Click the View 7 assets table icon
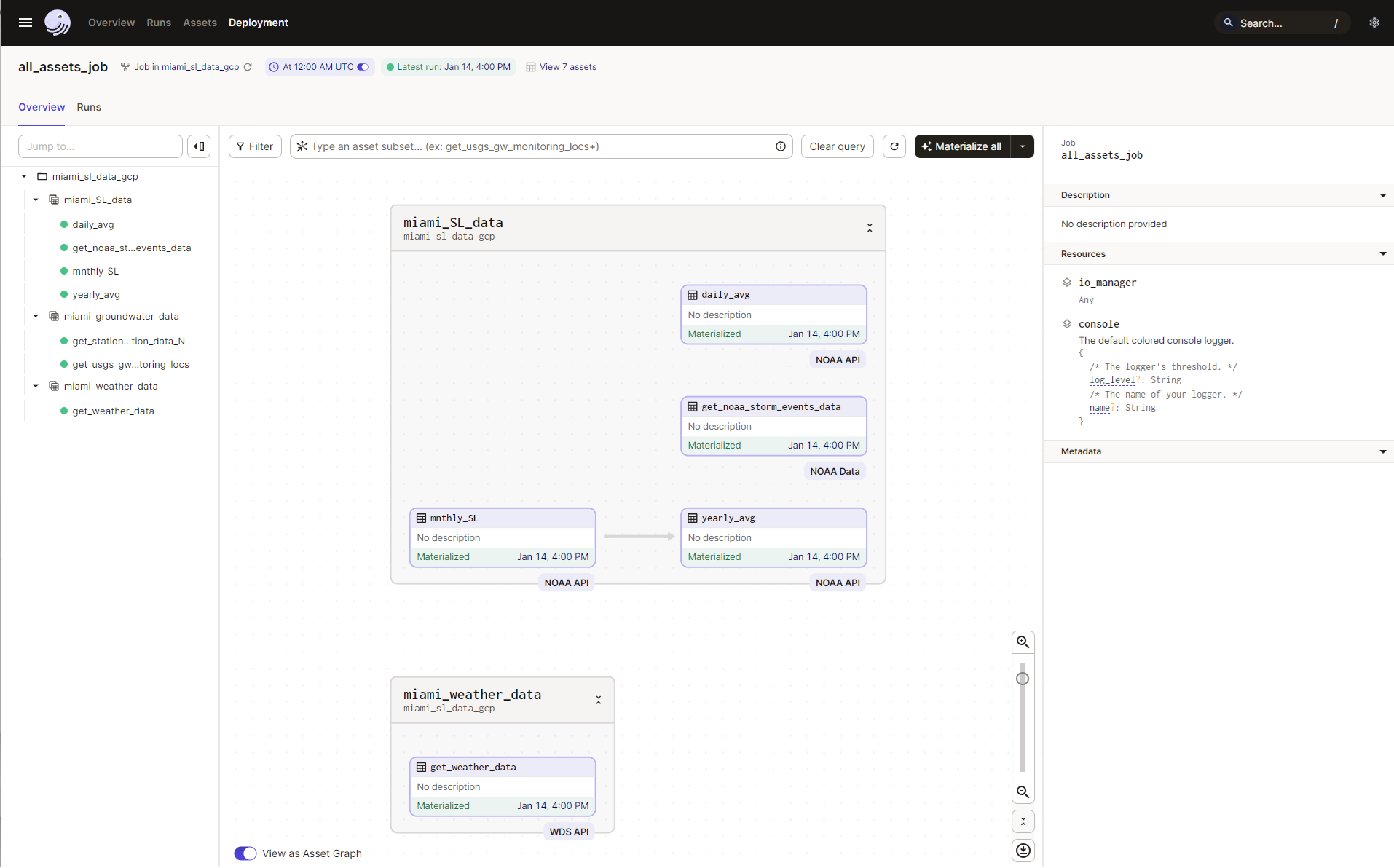 531,67
